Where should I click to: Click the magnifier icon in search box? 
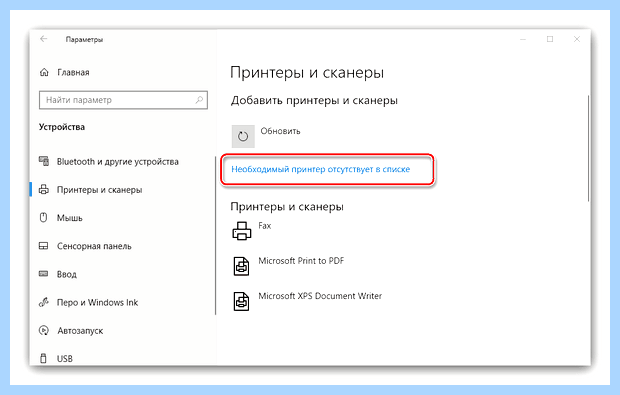click(199, 100)
